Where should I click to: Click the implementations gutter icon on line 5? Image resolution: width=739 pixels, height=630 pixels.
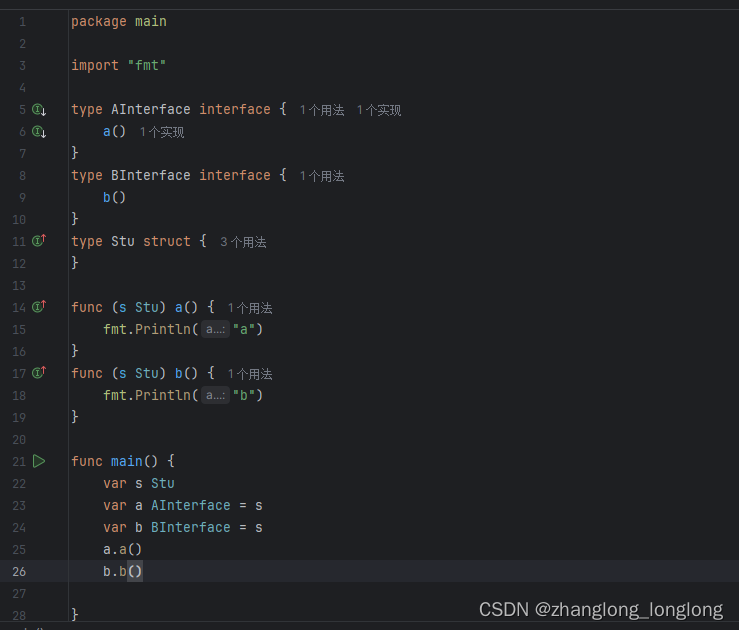(39, 110)
